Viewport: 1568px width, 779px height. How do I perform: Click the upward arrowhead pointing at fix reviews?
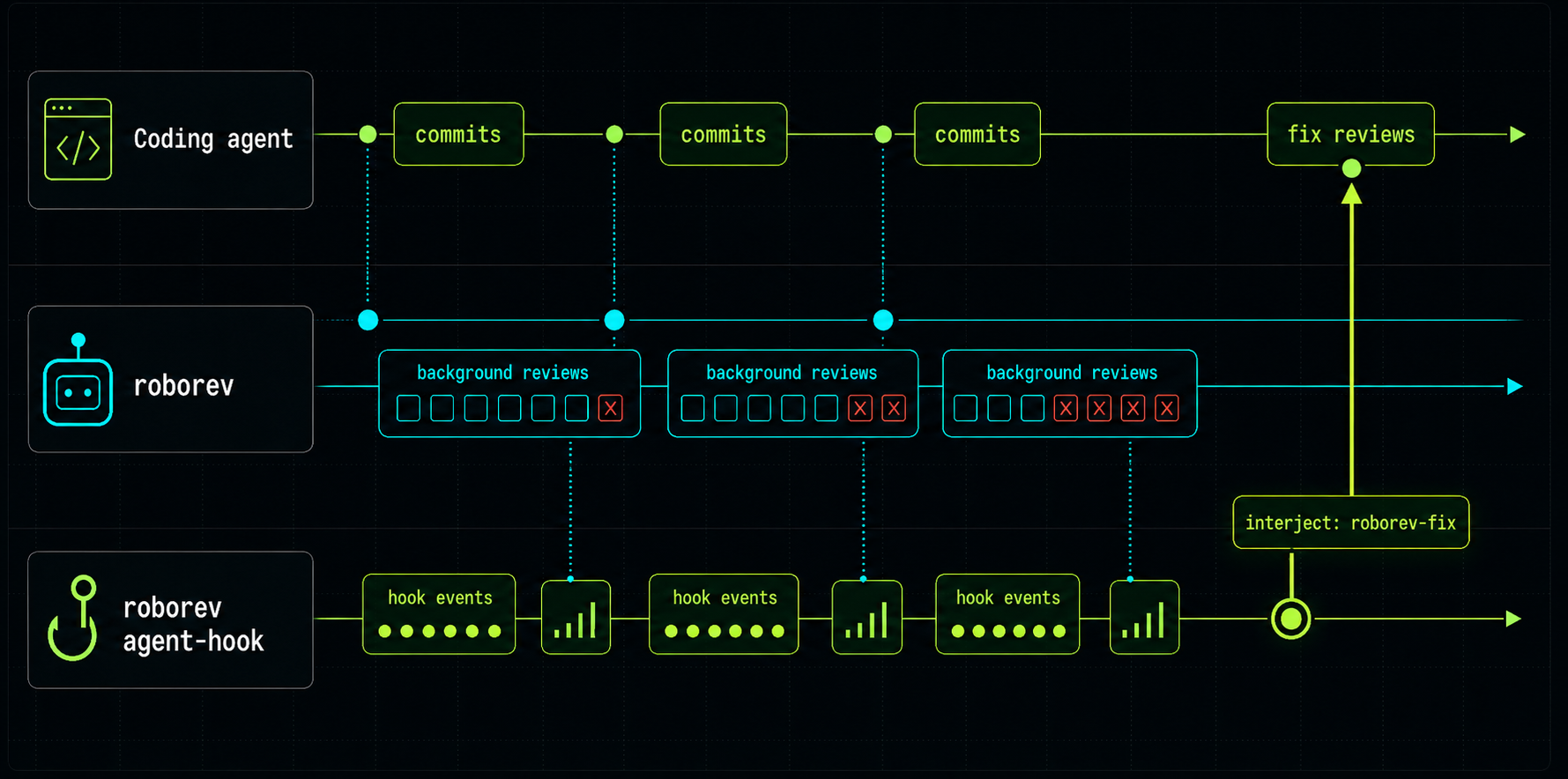pyautogui.click(x=1351, y=194)
